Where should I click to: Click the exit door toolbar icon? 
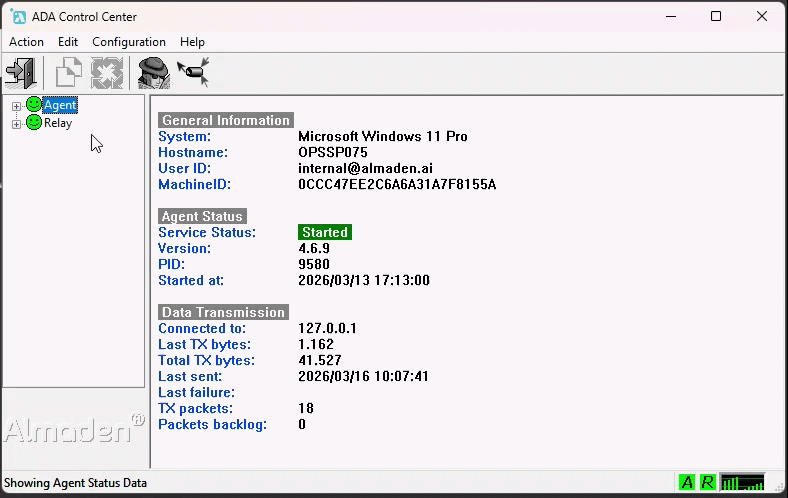[x=21, y=73]
